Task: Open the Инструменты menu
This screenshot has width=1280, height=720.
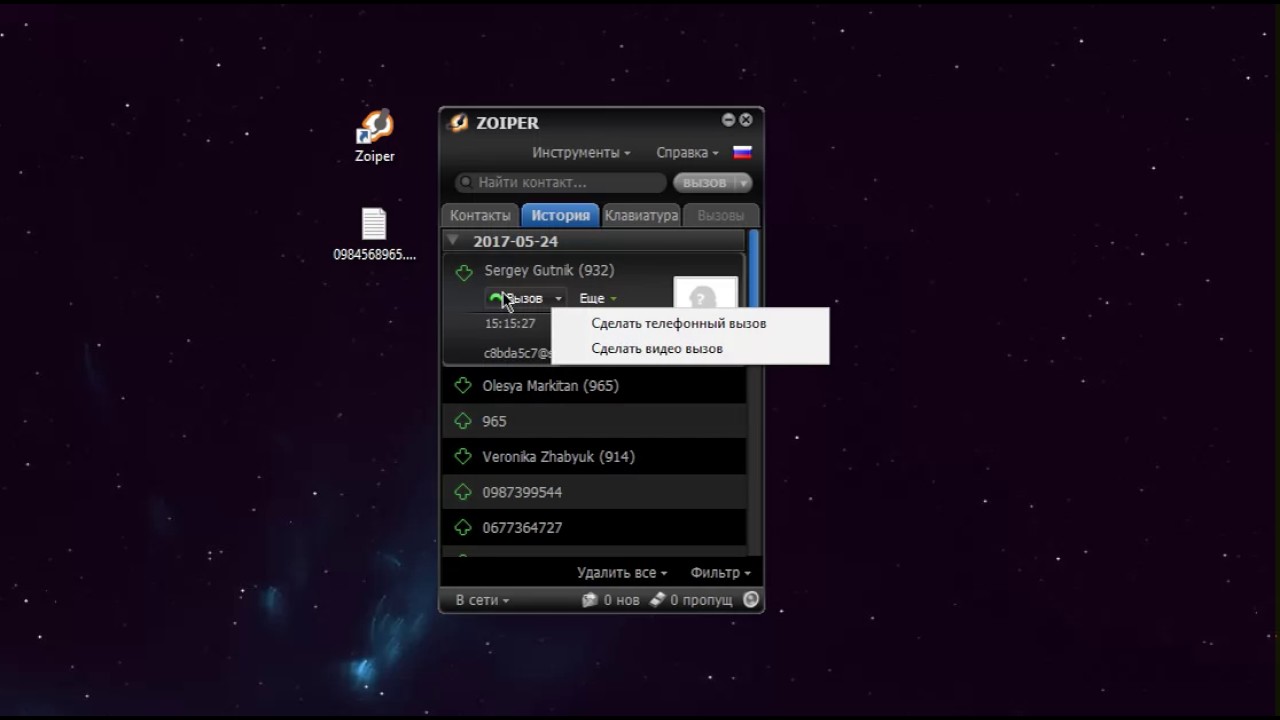Action: click(x=581, y=153)
